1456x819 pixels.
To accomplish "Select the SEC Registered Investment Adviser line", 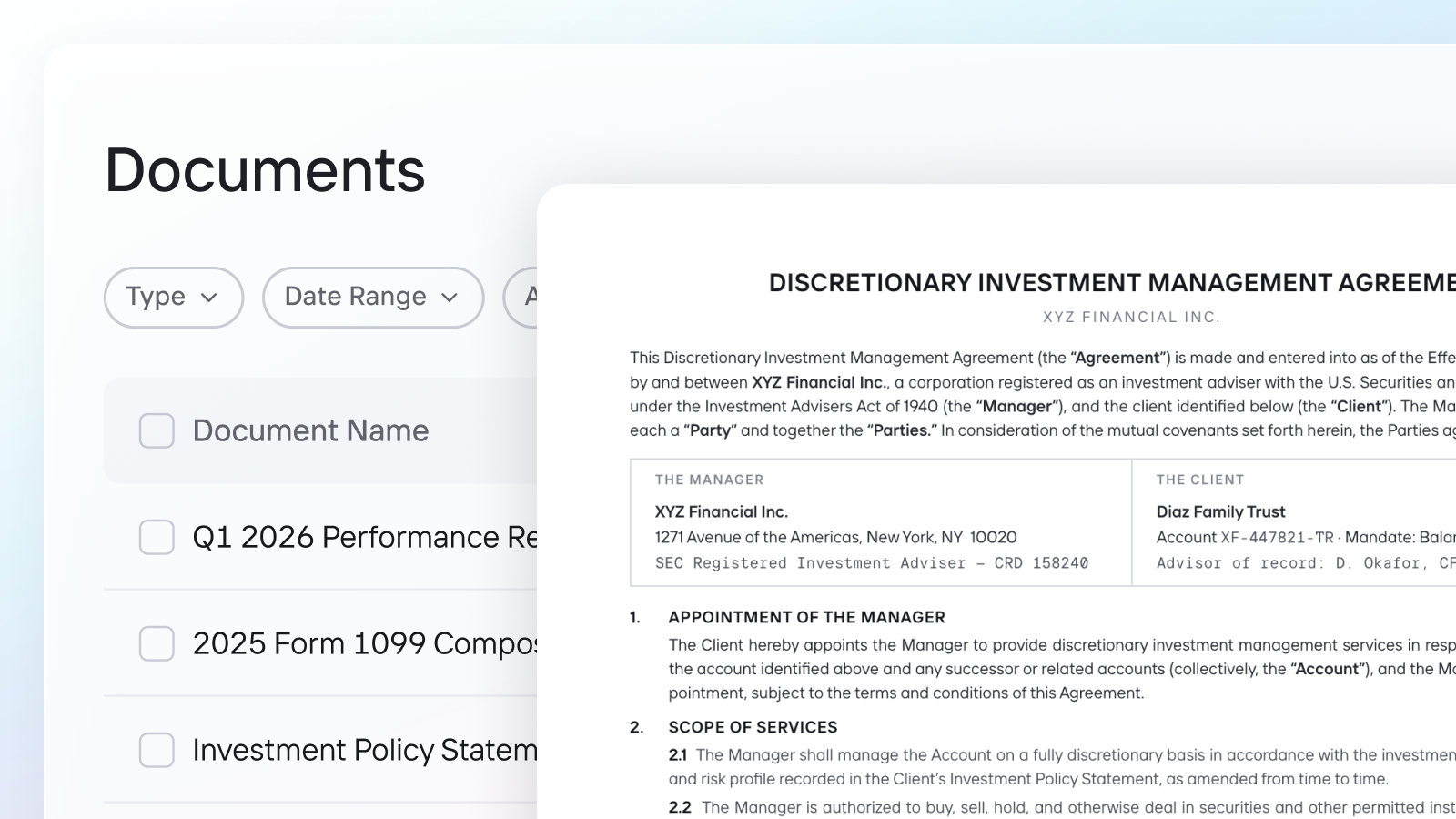I will click(x=872, y=563).
